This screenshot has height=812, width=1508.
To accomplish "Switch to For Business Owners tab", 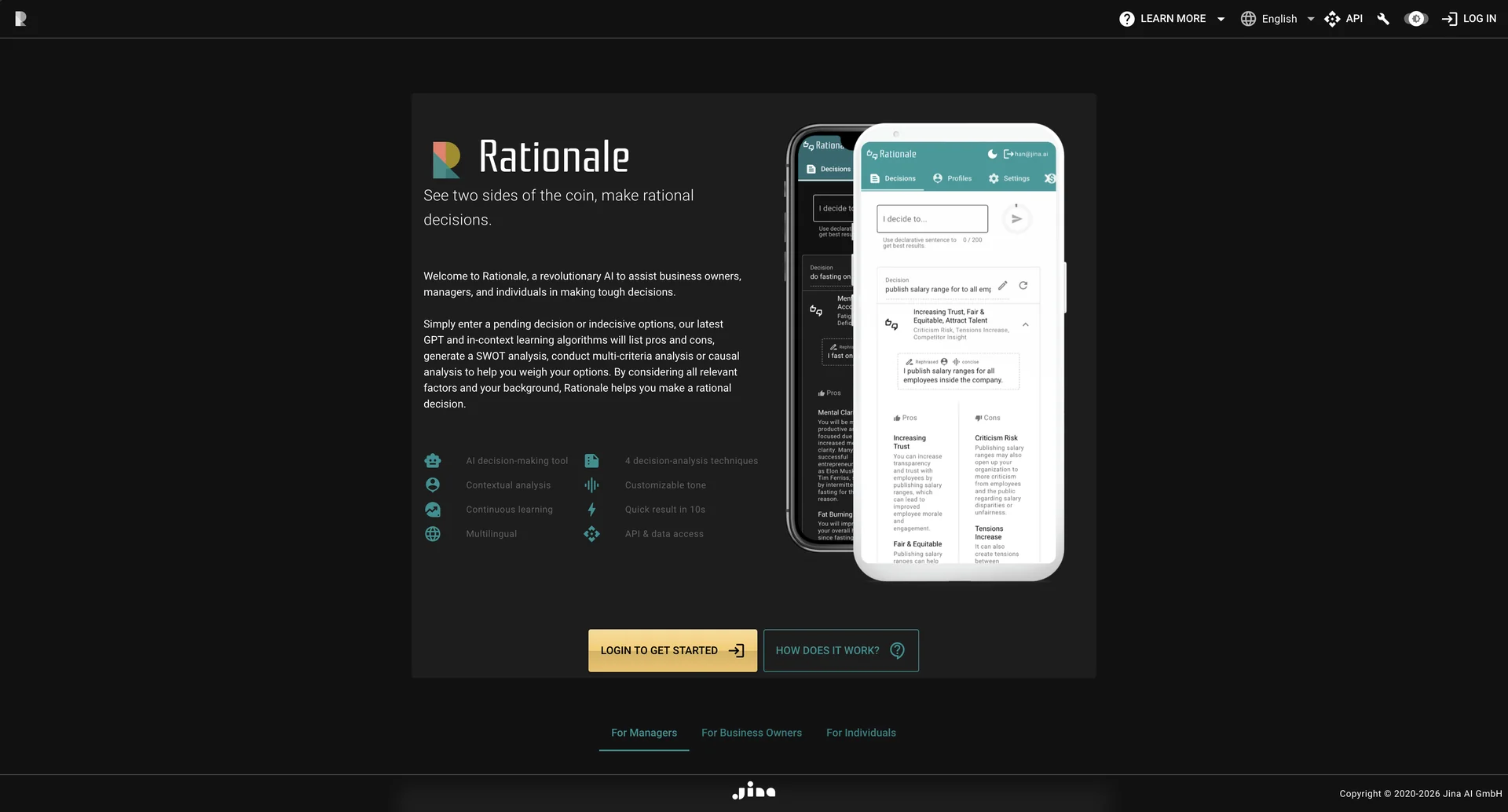I will (x=752, y=733).
